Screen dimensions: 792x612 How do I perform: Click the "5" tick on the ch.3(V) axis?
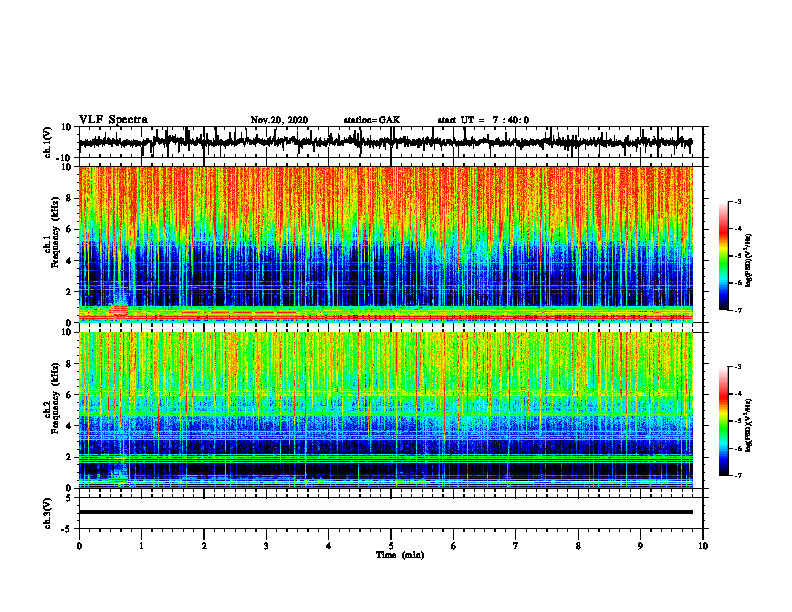pyautogui.click(x=69, y=498)
